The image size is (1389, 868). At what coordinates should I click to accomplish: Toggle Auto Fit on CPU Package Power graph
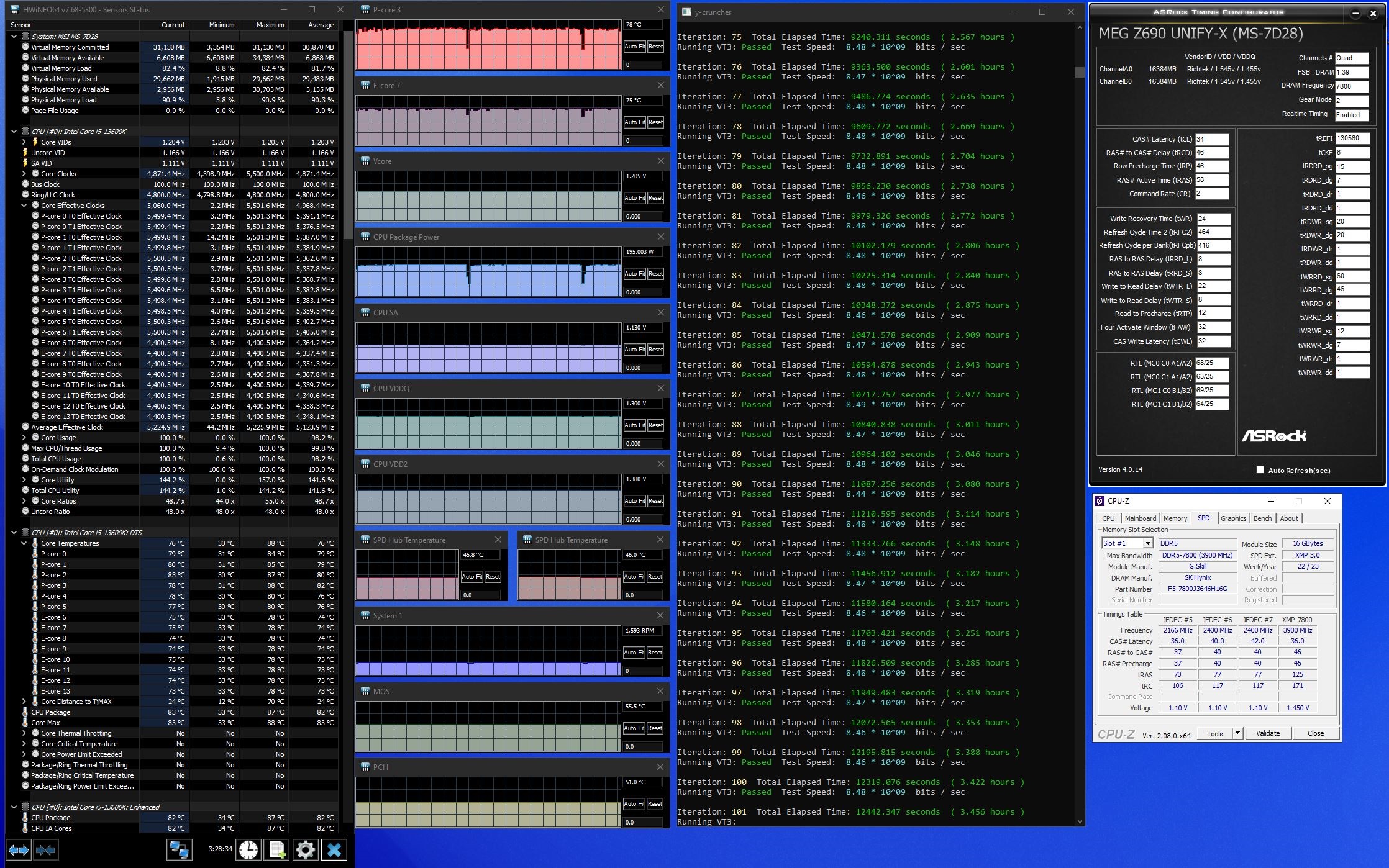tap(634, 274)
